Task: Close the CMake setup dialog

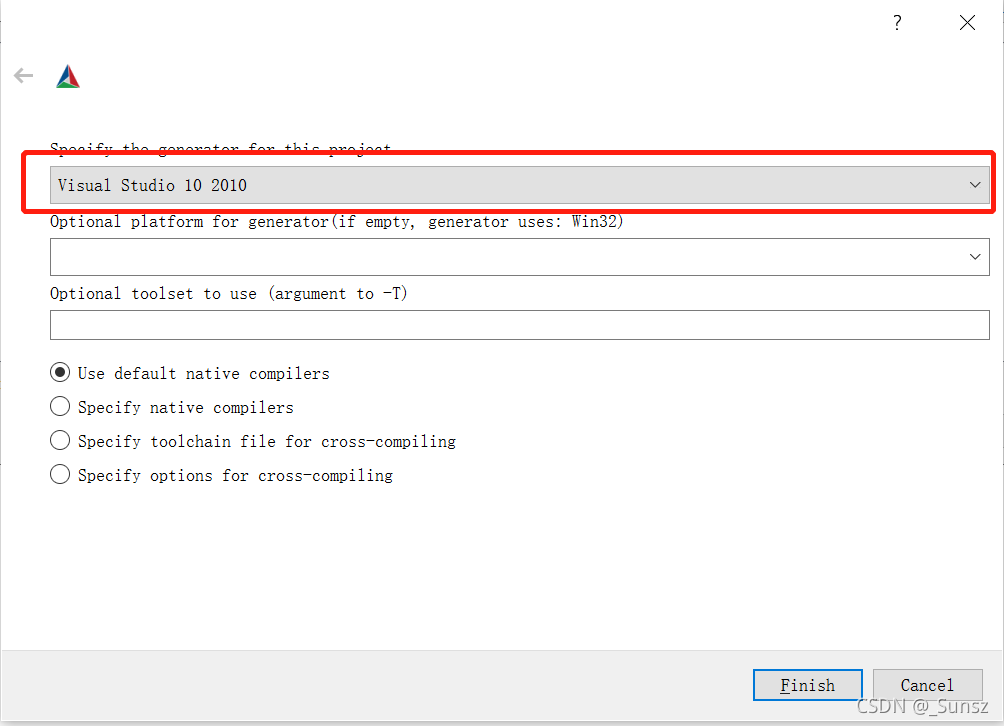Action: coord(967,22)
